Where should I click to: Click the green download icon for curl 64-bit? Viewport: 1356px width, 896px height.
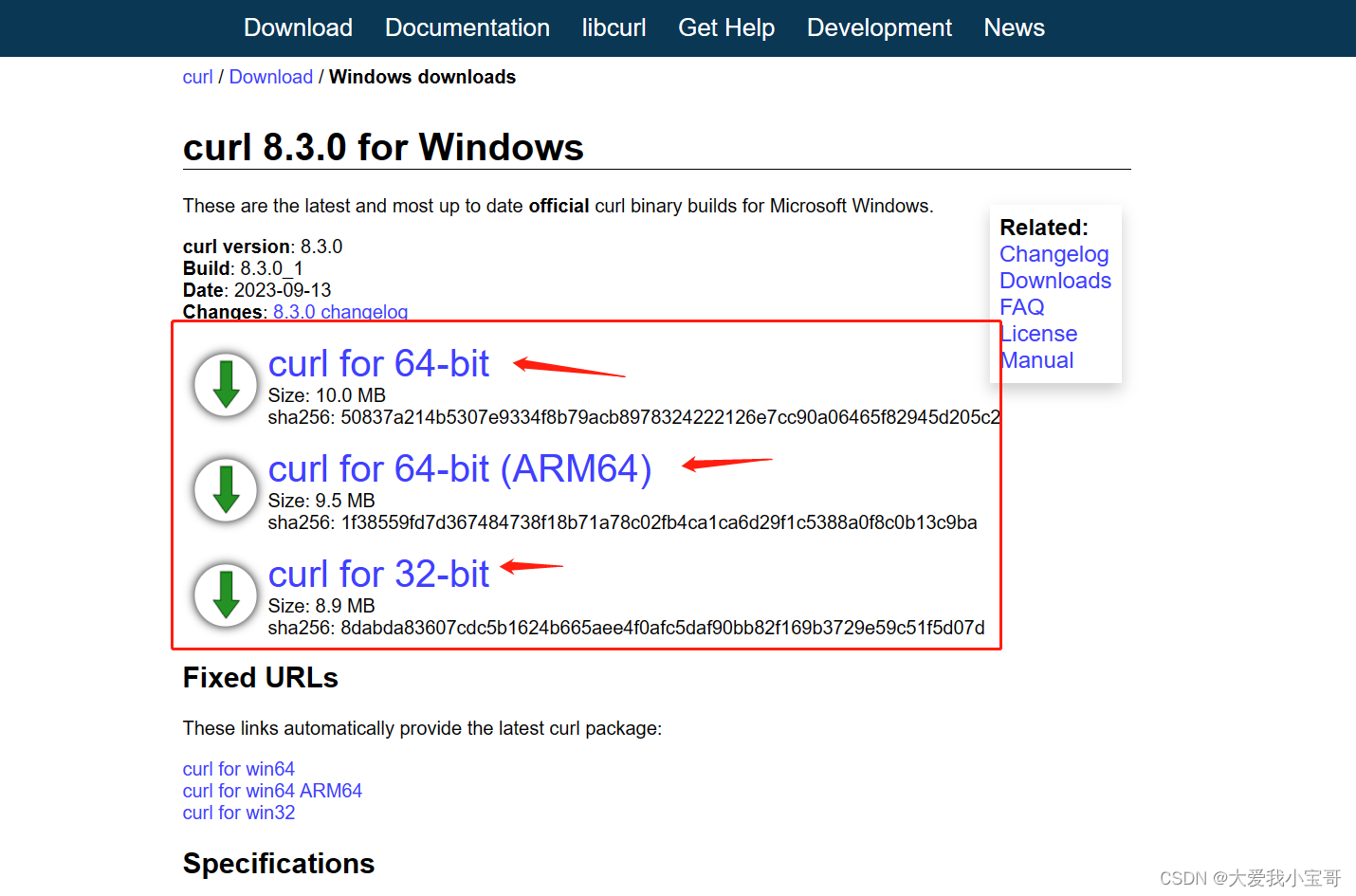pos(226,385)
